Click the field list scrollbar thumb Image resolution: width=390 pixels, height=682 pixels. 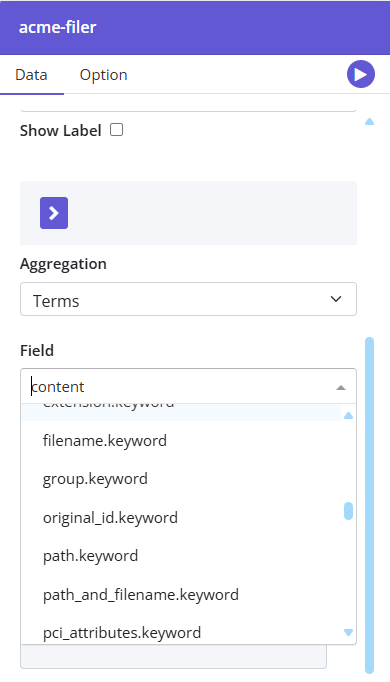(348, 511)
